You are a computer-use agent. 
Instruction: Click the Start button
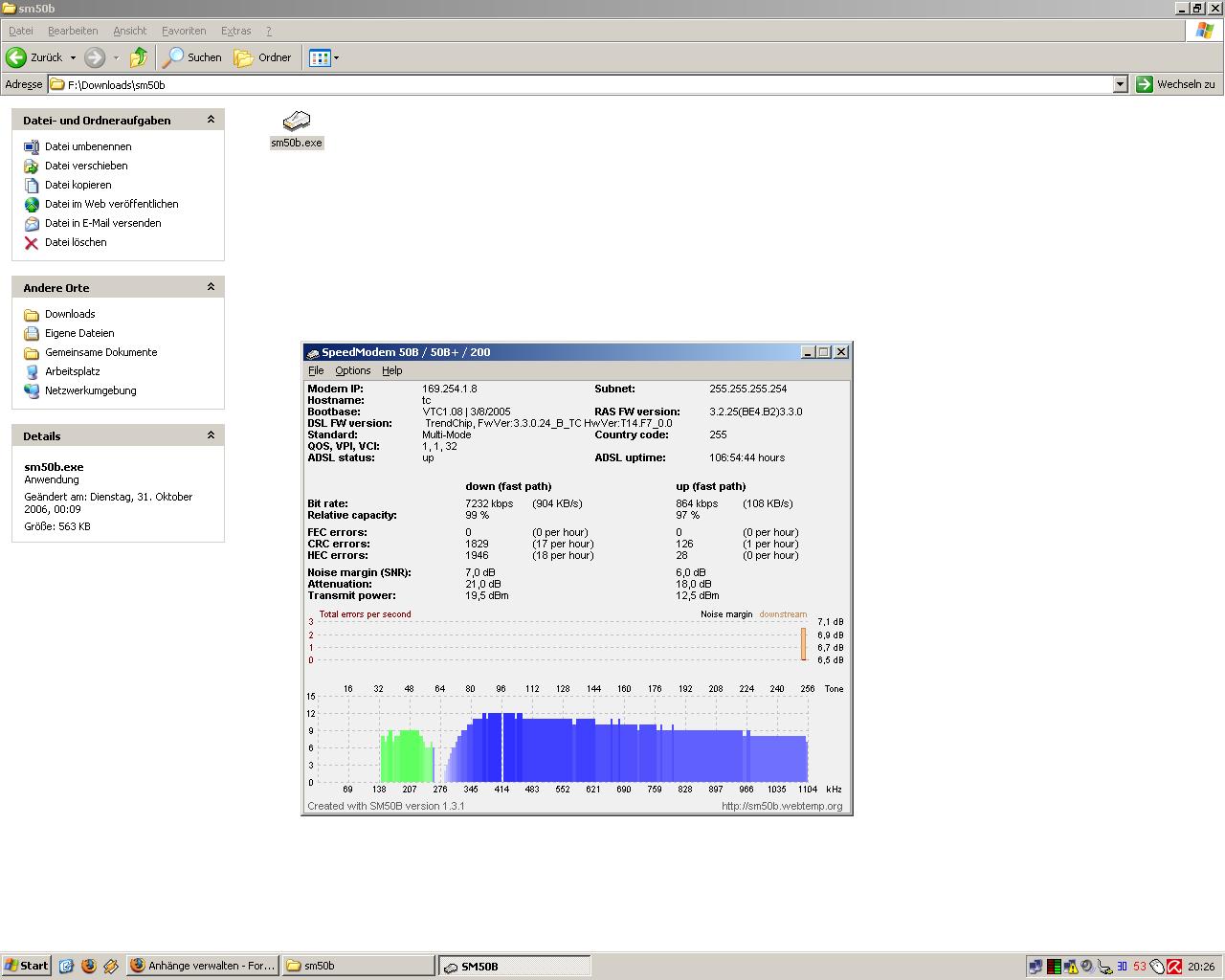[27, 966]
